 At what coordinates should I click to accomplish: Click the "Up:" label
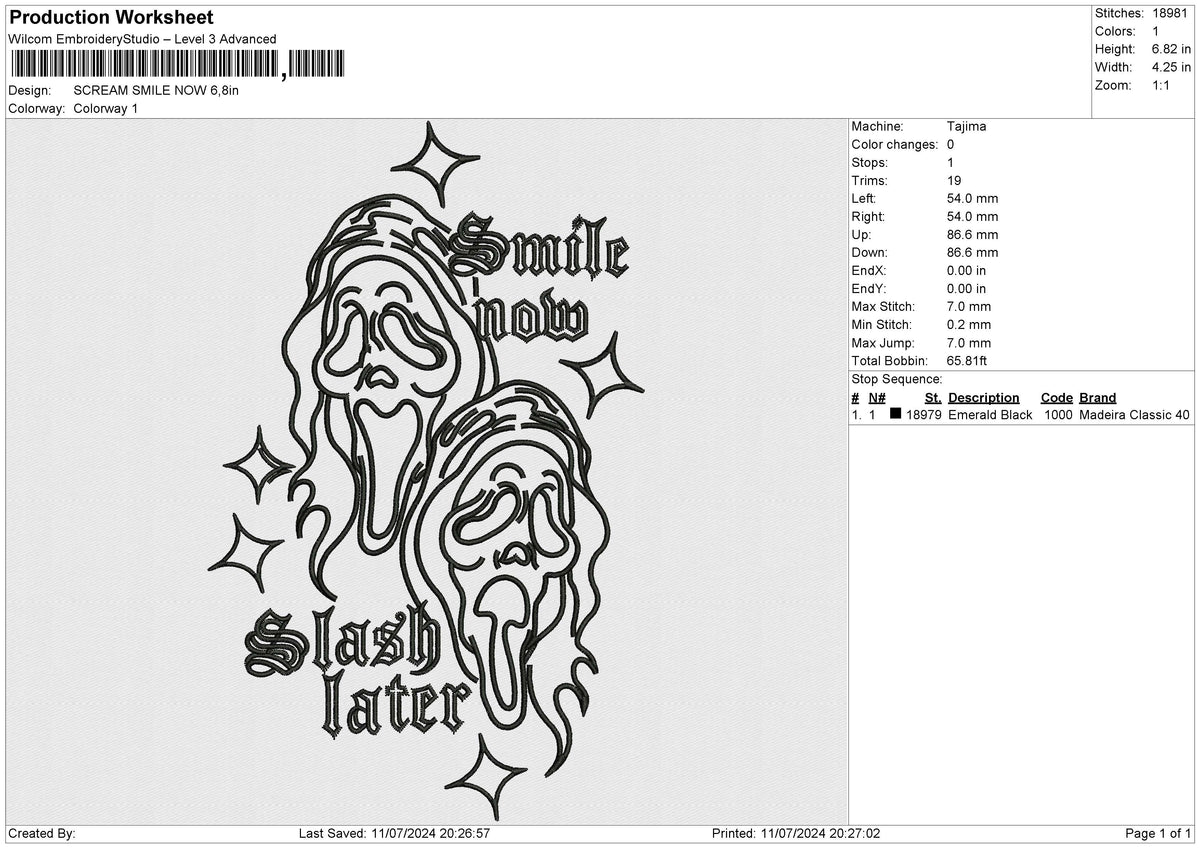tap(862, 234)
